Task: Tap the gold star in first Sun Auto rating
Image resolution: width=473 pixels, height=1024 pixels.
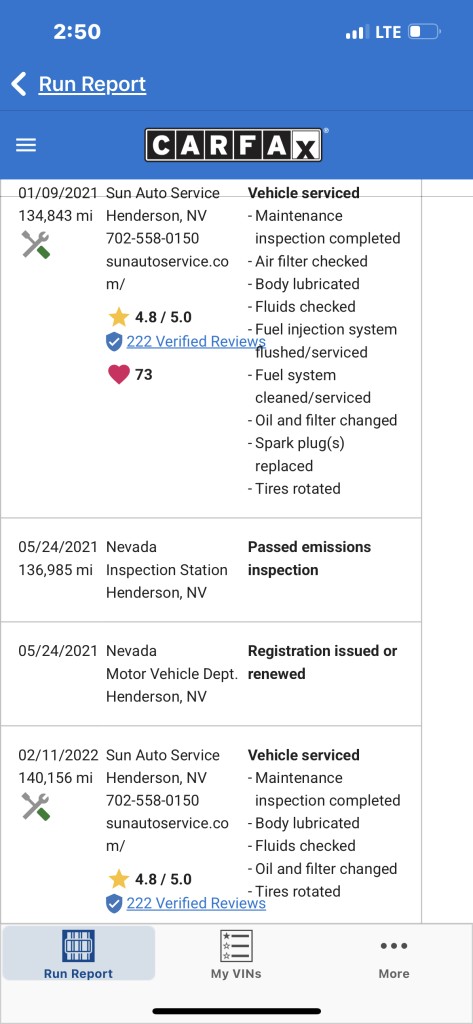Action: (x=118, y=317)
